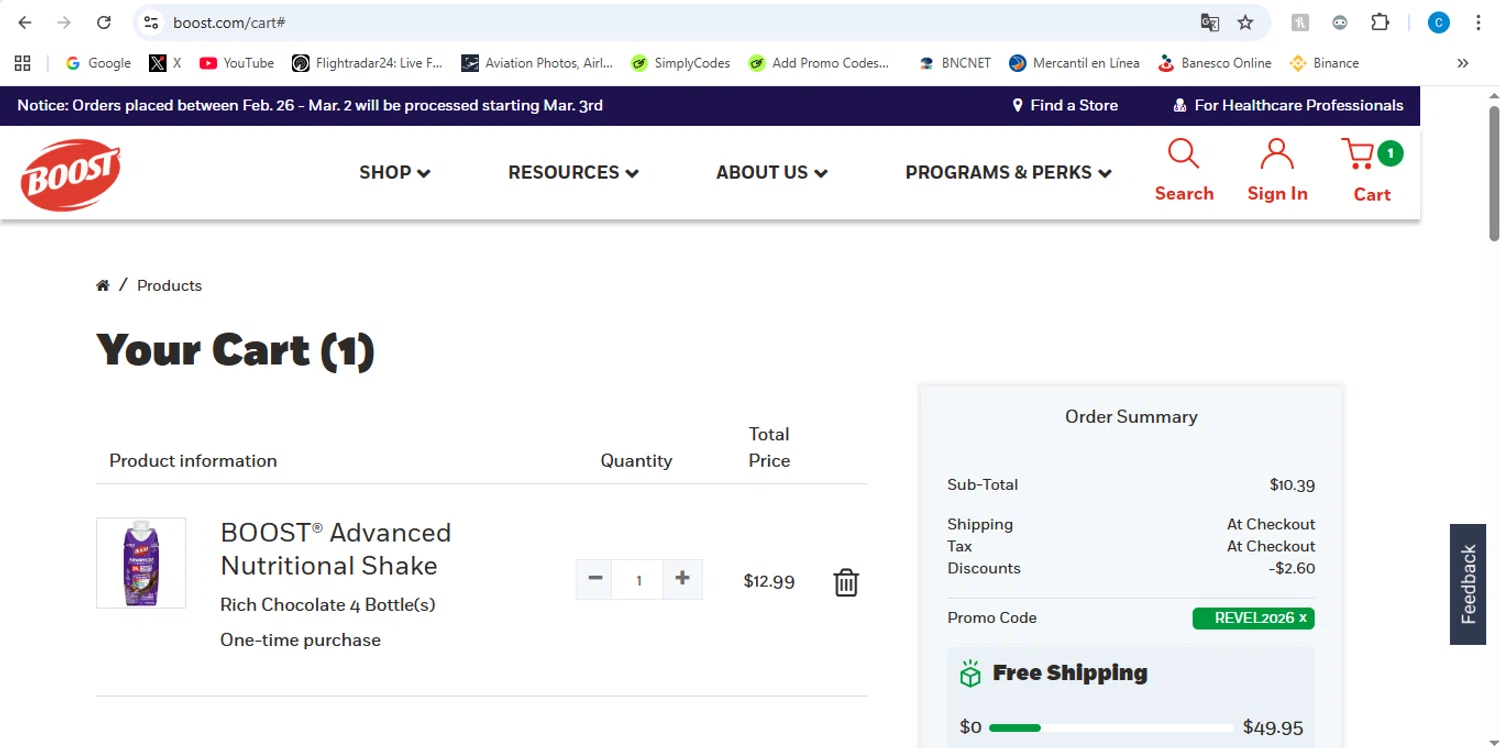This screenshot has width=1500, height=748.
Task: Open the YouTube bookmark
Action: (x=237, y=63)
